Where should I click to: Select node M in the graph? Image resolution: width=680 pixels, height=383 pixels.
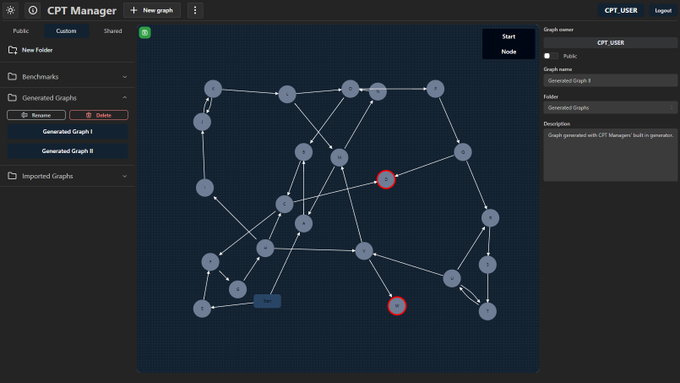coord(339,157)
